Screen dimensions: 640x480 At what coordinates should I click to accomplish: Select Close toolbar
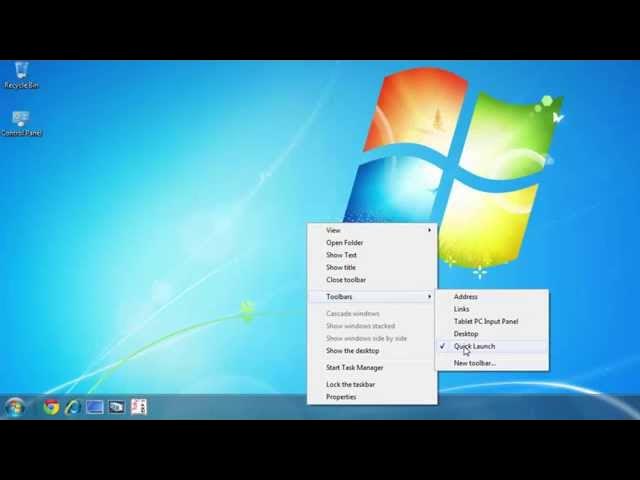[372, 280]
